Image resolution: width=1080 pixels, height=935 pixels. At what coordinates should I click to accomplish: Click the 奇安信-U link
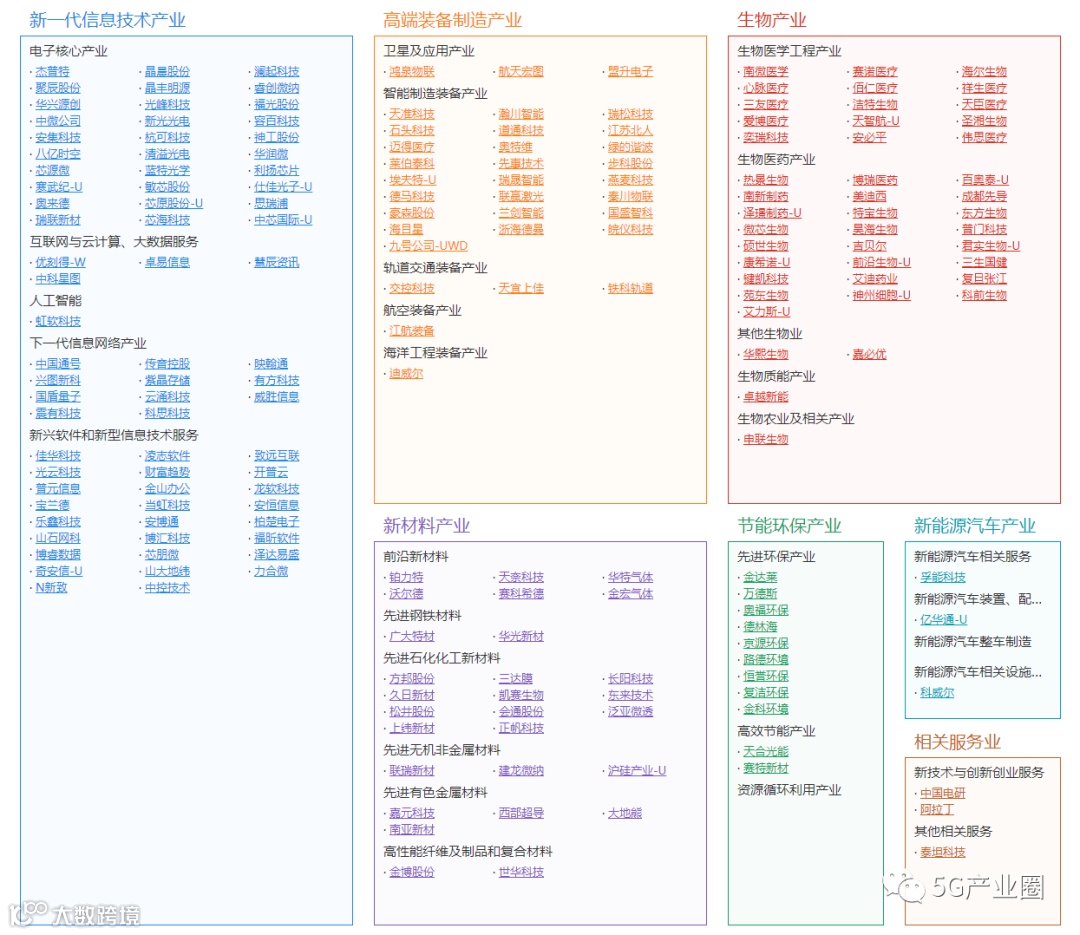coord(59,572)
